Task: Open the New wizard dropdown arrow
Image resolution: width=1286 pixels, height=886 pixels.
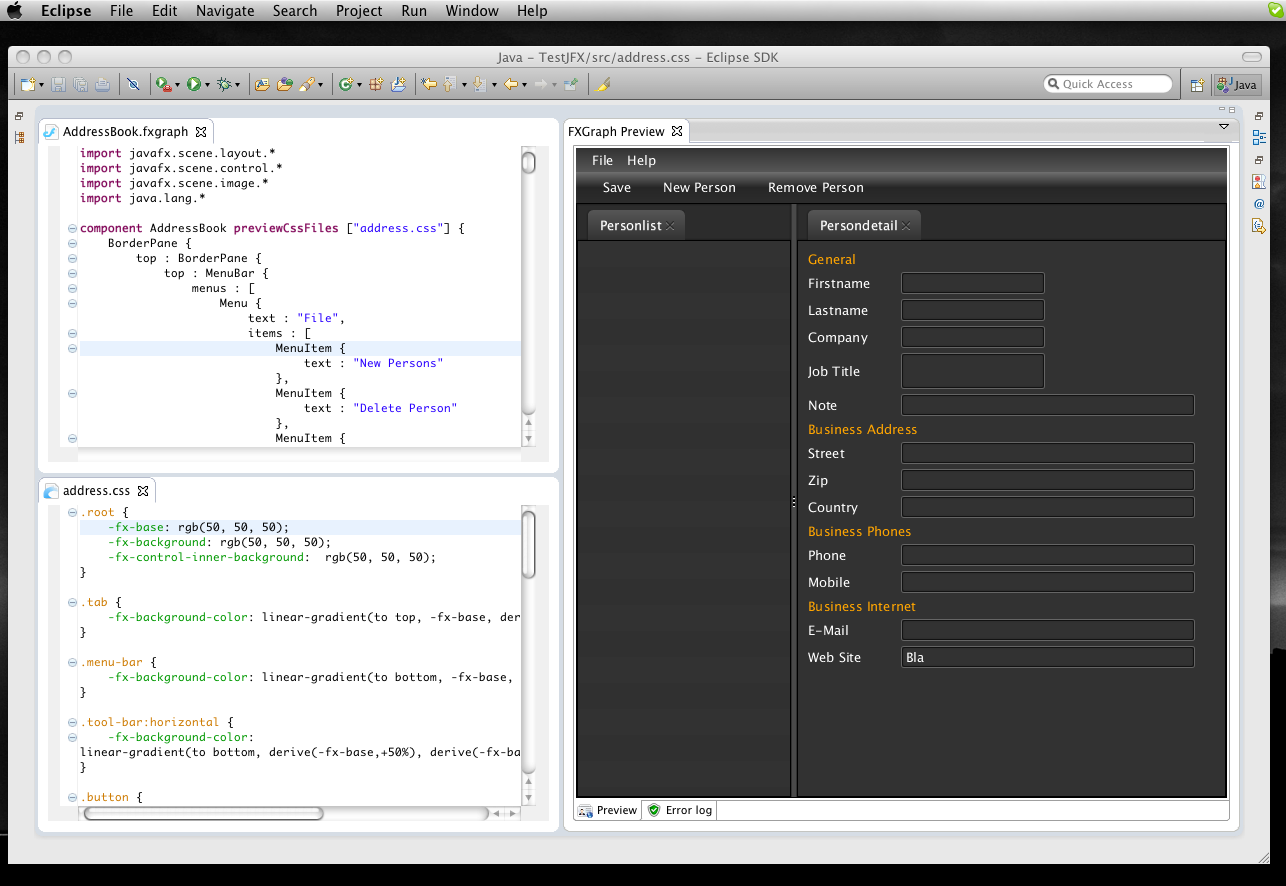Action: pyautogui.click(x=41, y=85)
